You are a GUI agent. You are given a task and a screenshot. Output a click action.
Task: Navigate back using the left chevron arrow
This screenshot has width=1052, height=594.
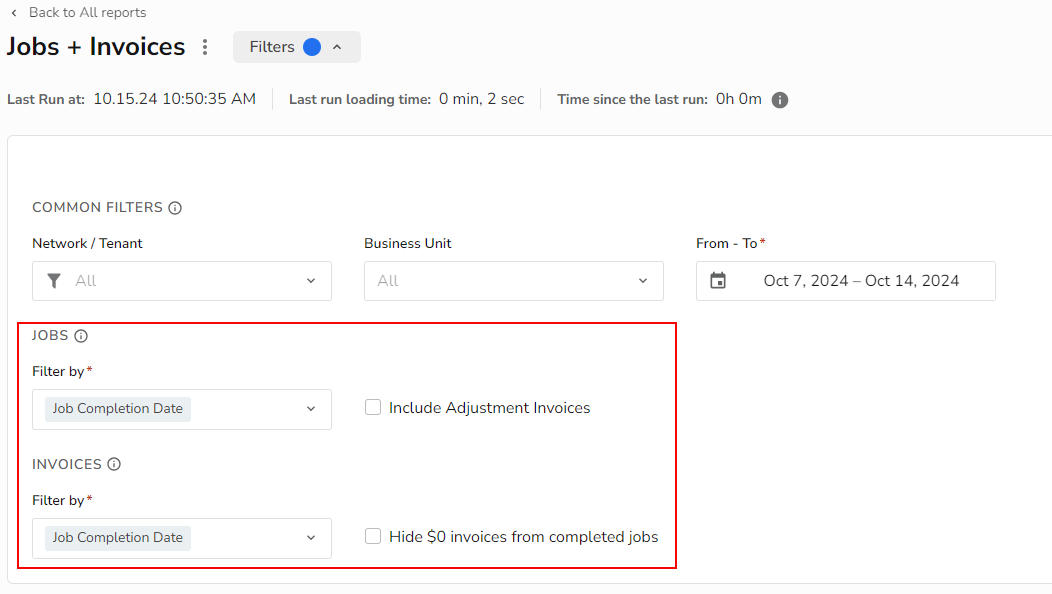(x=13, y=12)
